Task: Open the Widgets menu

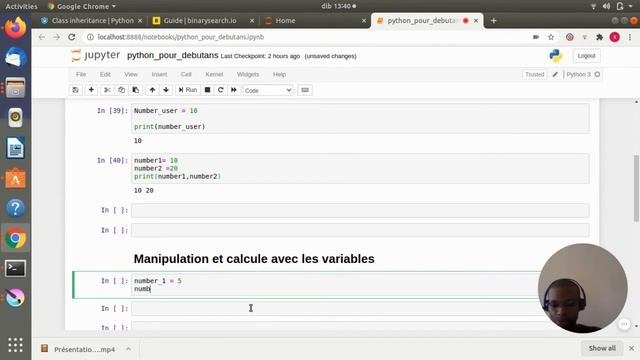Action: pyautogui.click(x=248, y=74)
